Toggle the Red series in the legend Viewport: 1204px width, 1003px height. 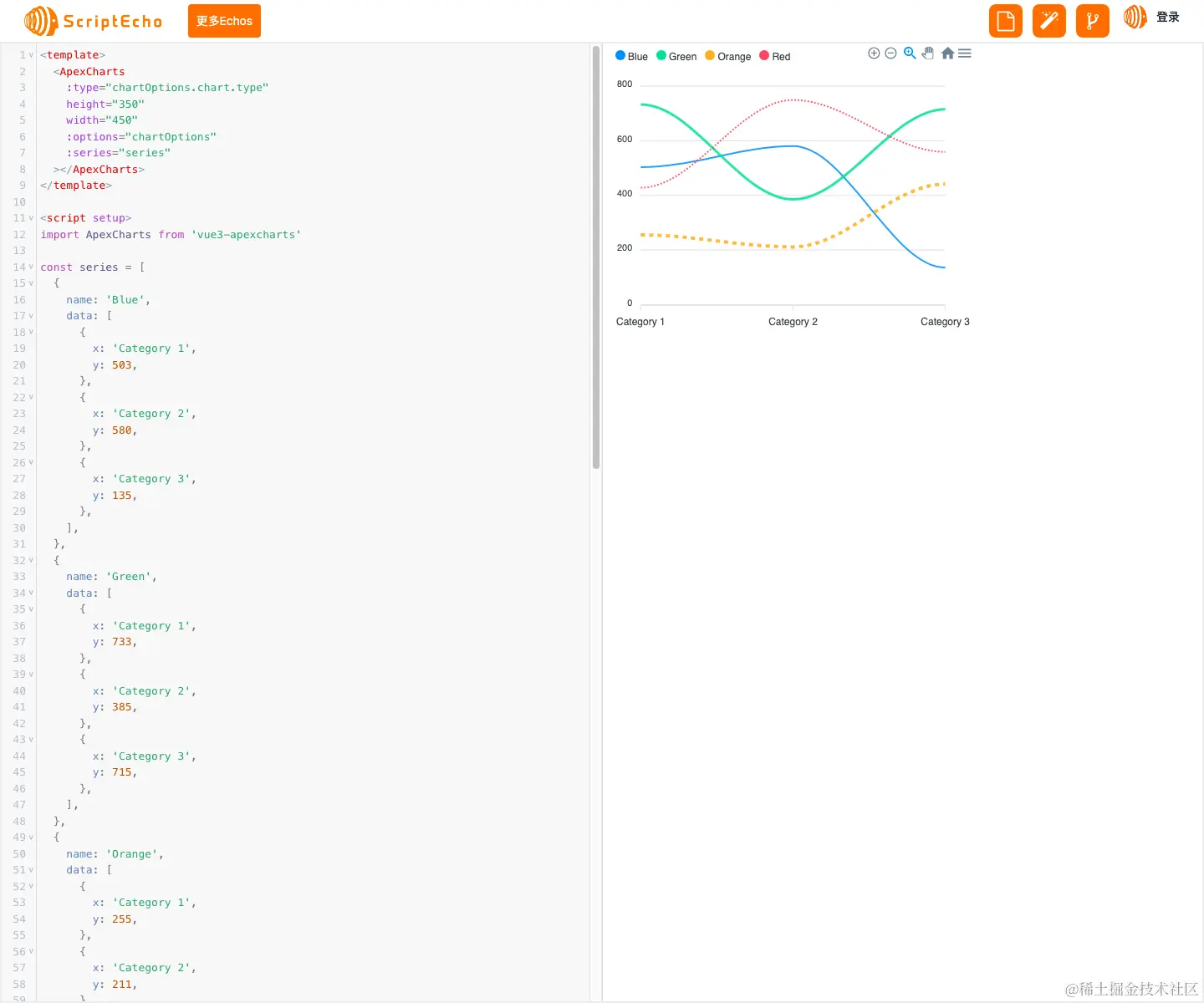point(774,56)
